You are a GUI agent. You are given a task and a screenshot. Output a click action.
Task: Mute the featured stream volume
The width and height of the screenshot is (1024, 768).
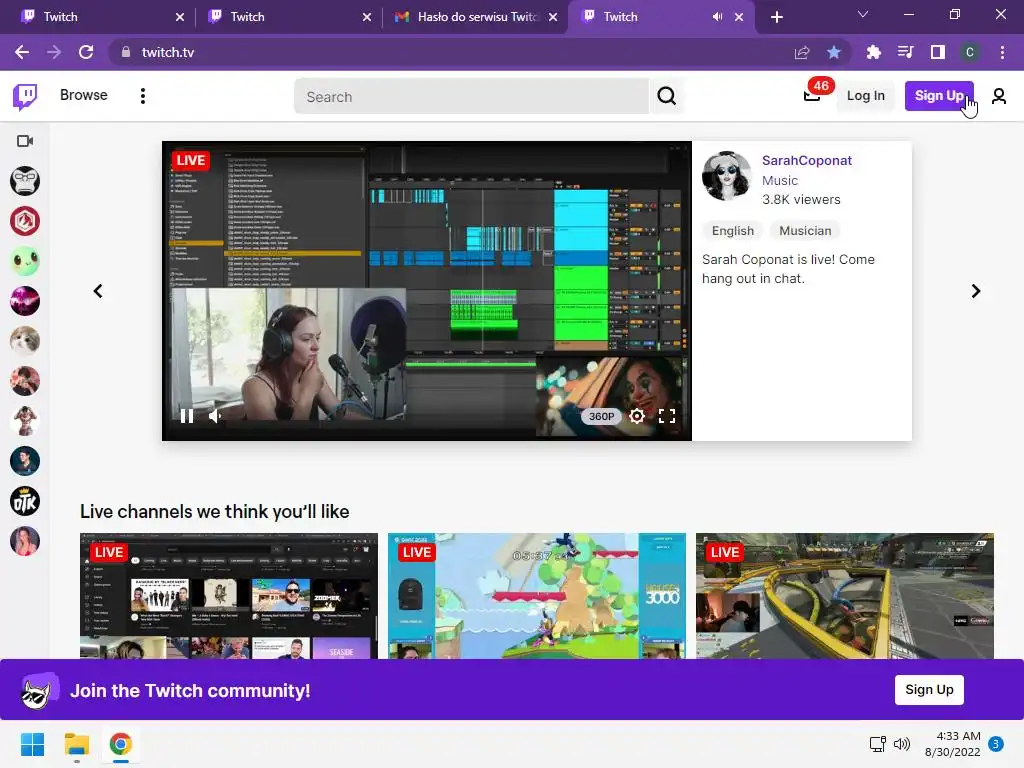tap(216, 416)
